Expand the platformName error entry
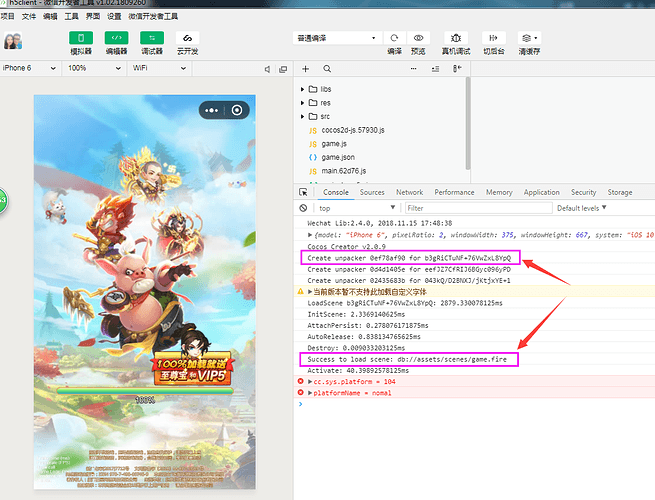 coord(310,393)
